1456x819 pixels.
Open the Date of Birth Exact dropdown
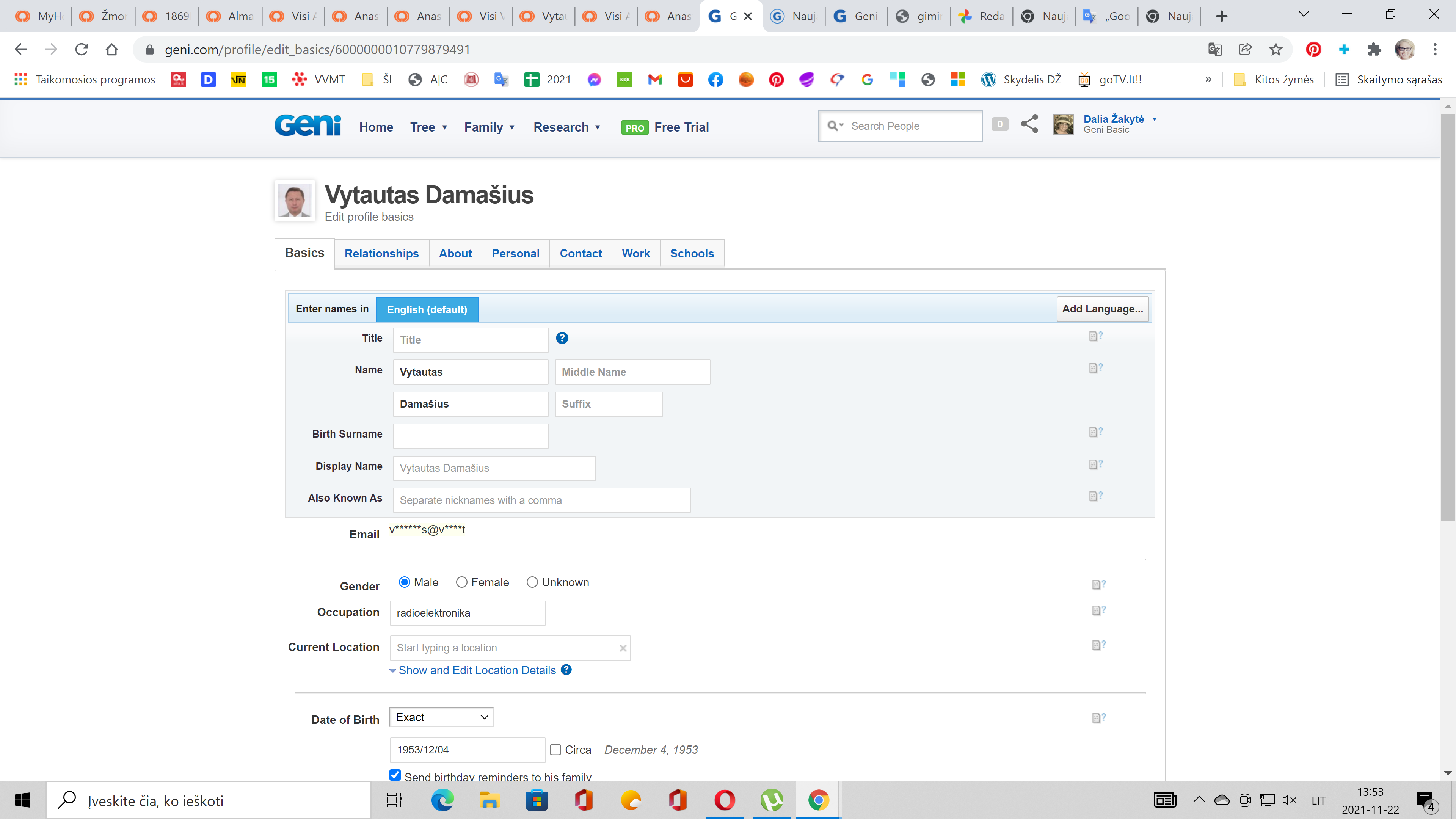[x=441, y=717]
